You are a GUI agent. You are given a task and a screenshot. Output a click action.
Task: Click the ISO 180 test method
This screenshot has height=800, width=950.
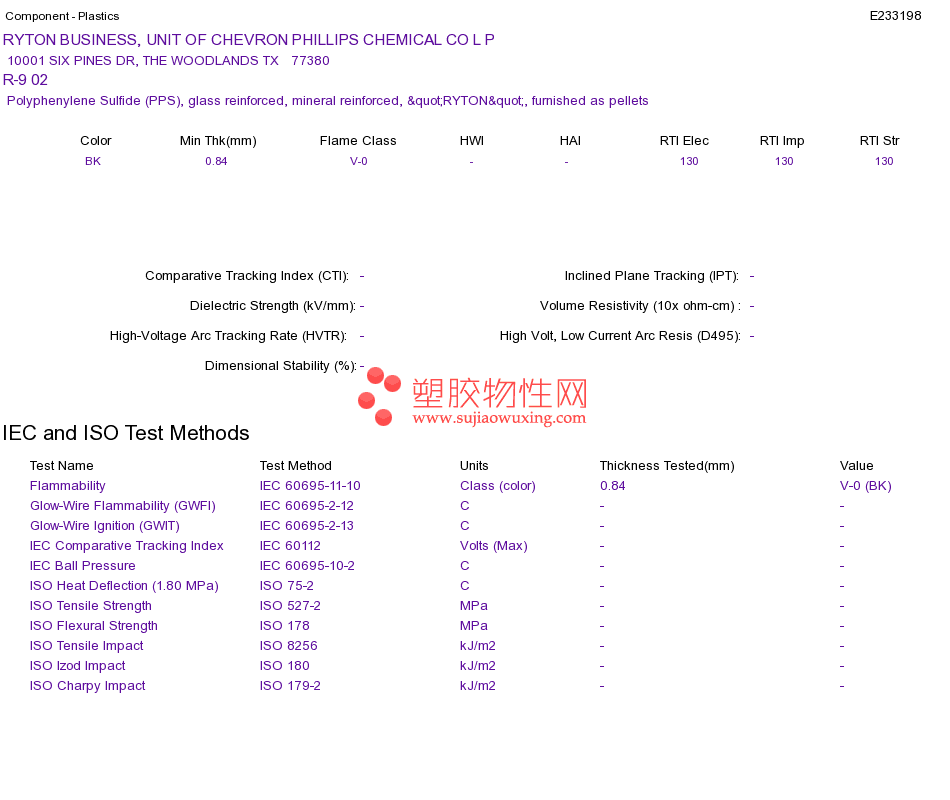[x=285, y=665]
